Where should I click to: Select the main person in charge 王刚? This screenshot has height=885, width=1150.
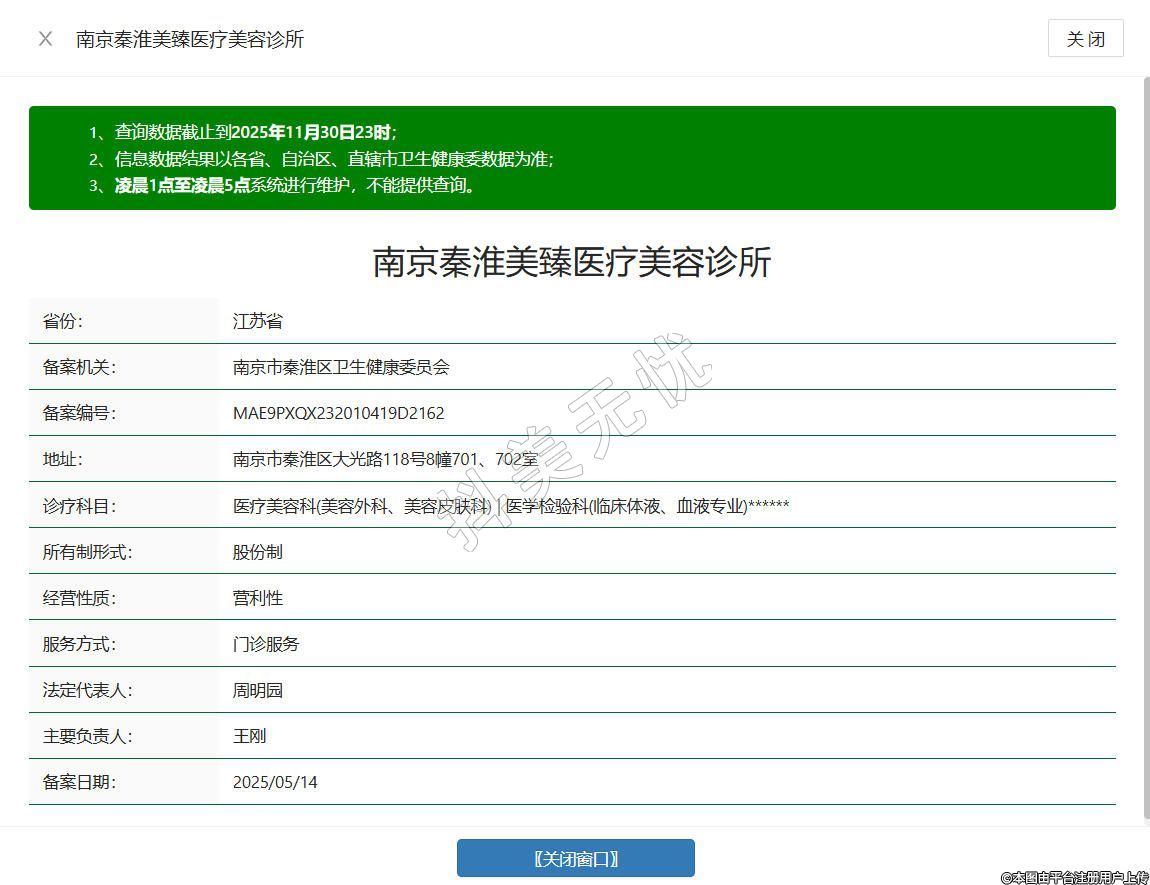pos(249,736)
